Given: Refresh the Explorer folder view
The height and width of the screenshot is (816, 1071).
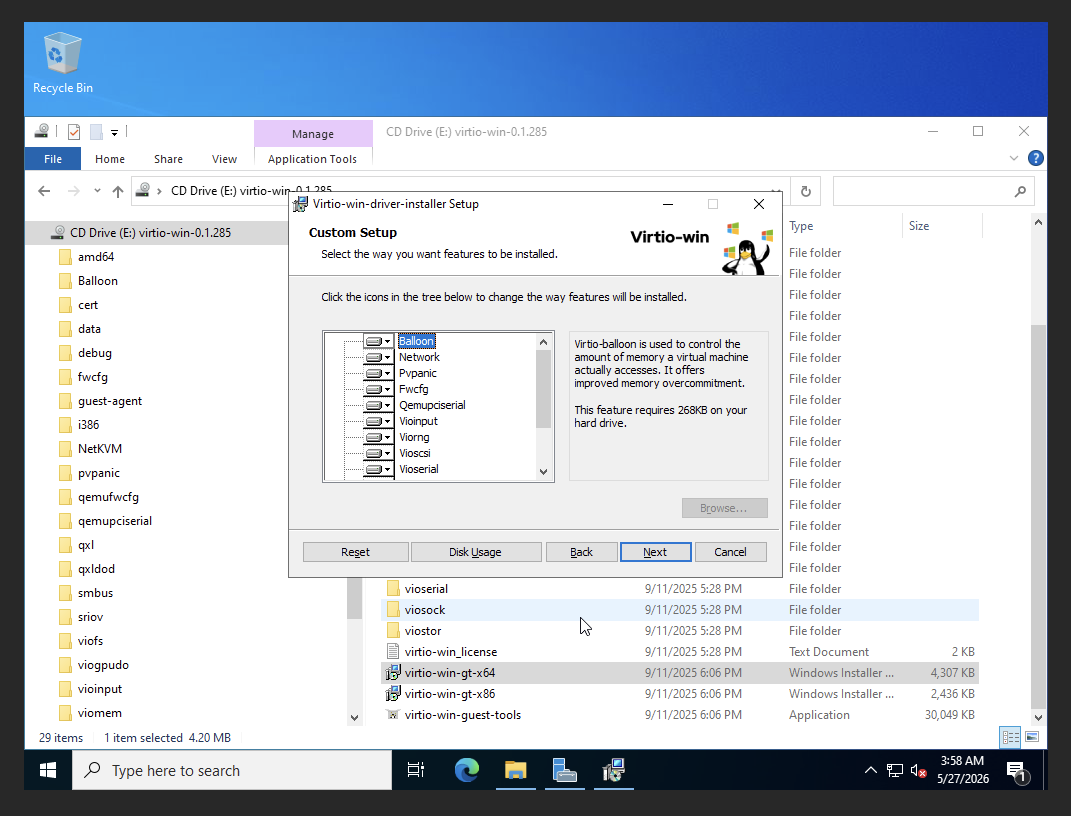Looking at the screenshot, I should pyautogui.click(x=806, y=191).
